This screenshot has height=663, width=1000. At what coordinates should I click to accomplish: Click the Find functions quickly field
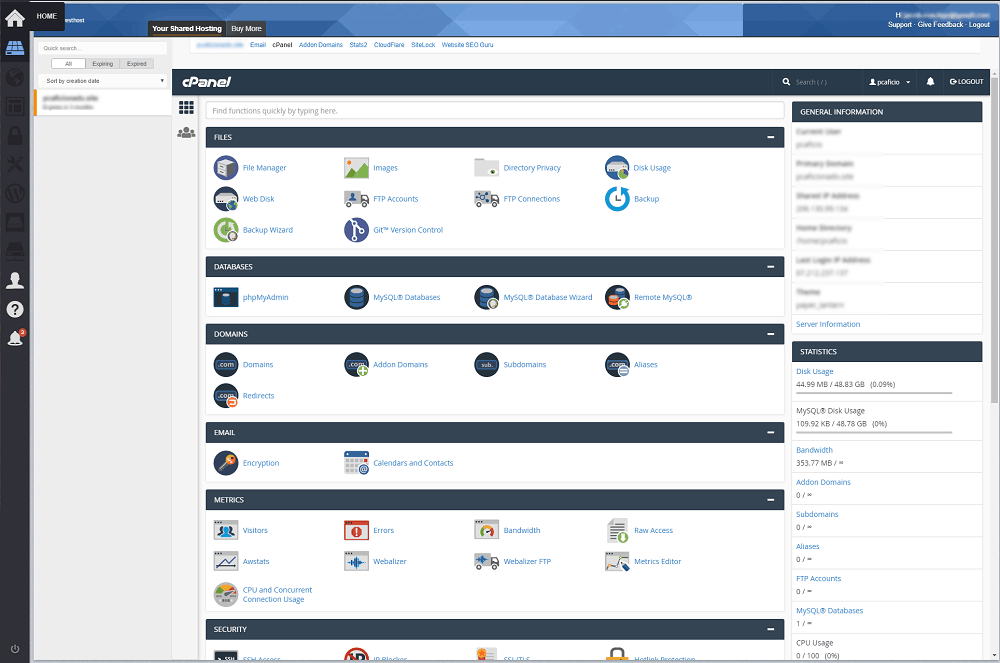495,110
